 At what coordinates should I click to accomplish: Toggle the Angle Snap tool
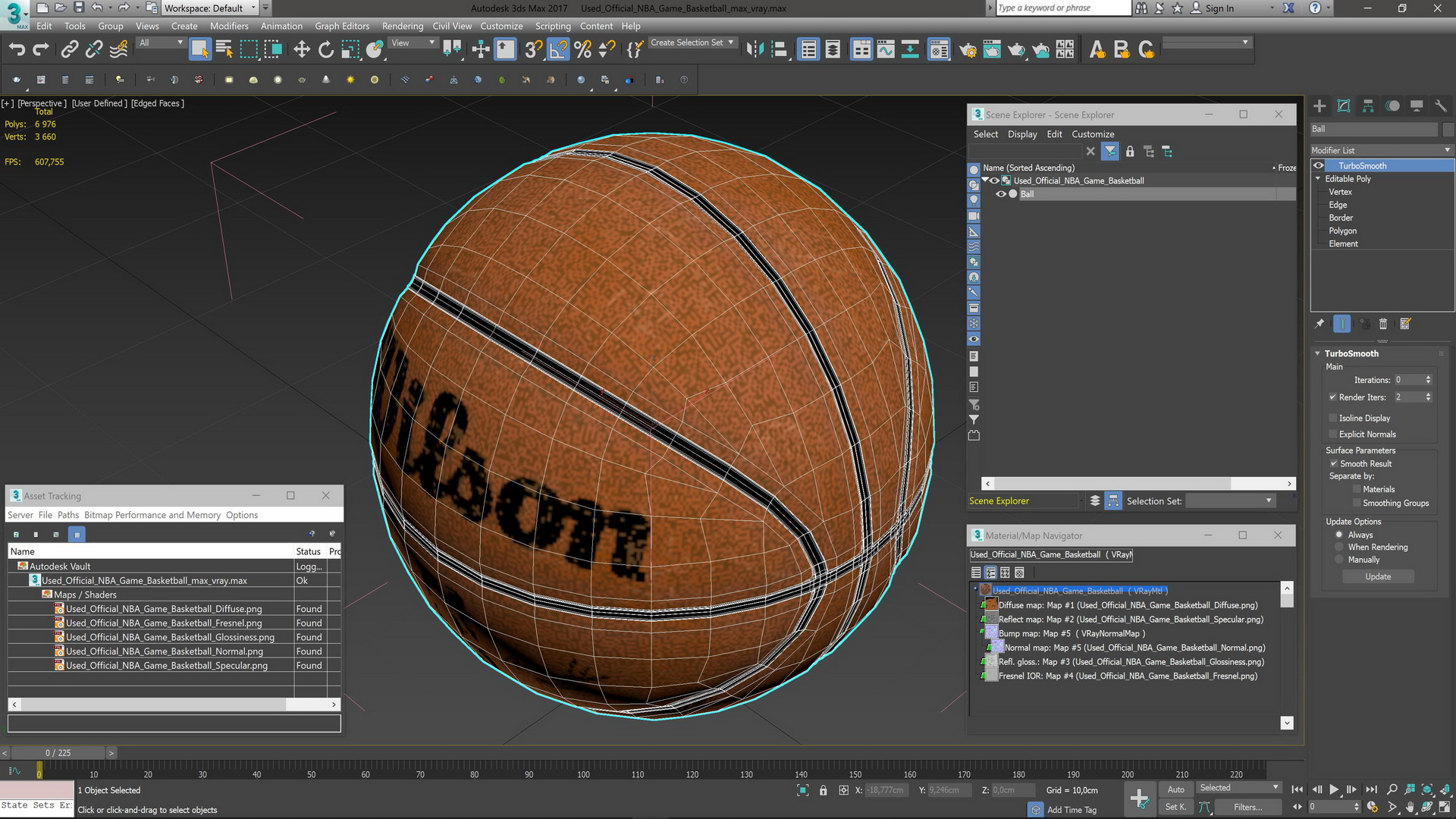pyautogui.click(x=558, y=50)
